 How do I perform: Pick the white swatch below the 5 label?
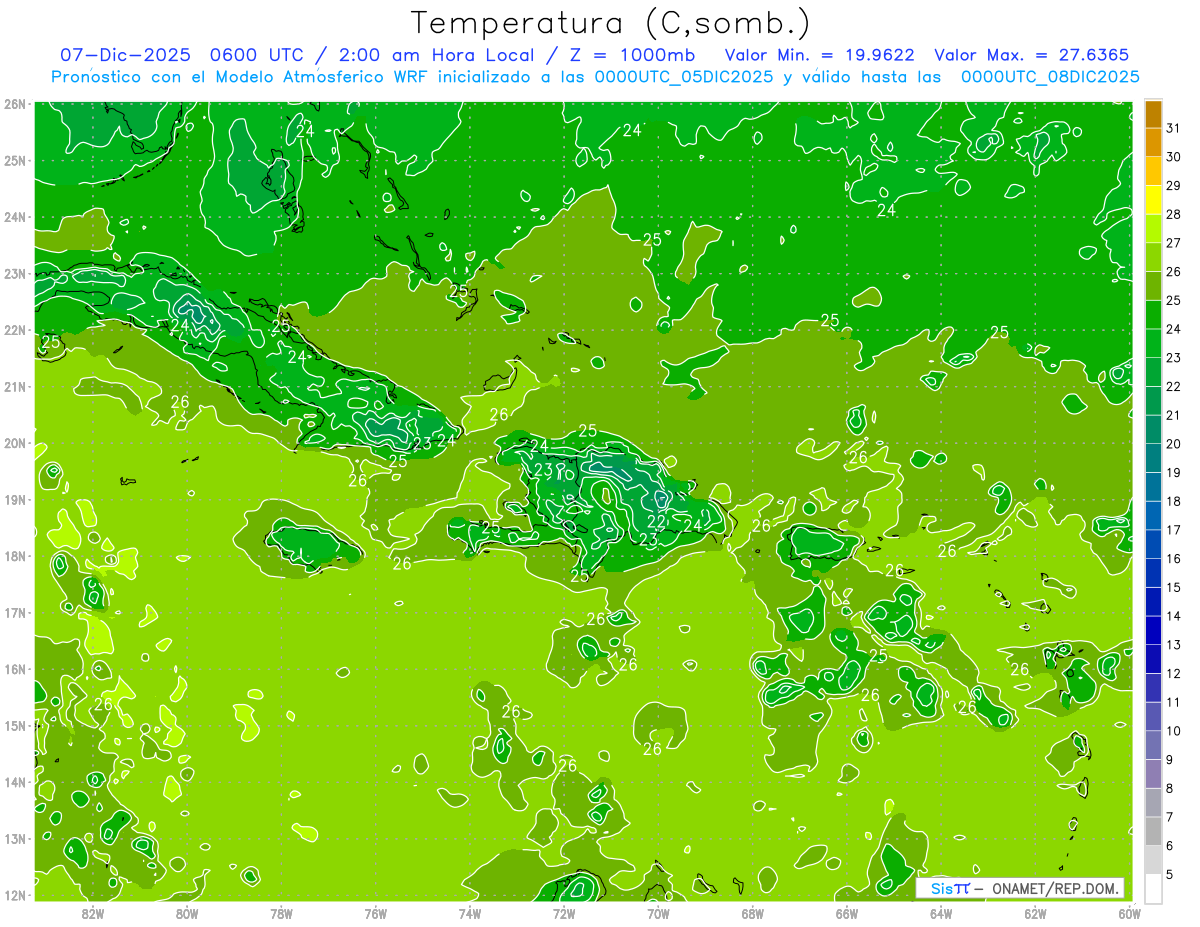tap(1153, 888)
